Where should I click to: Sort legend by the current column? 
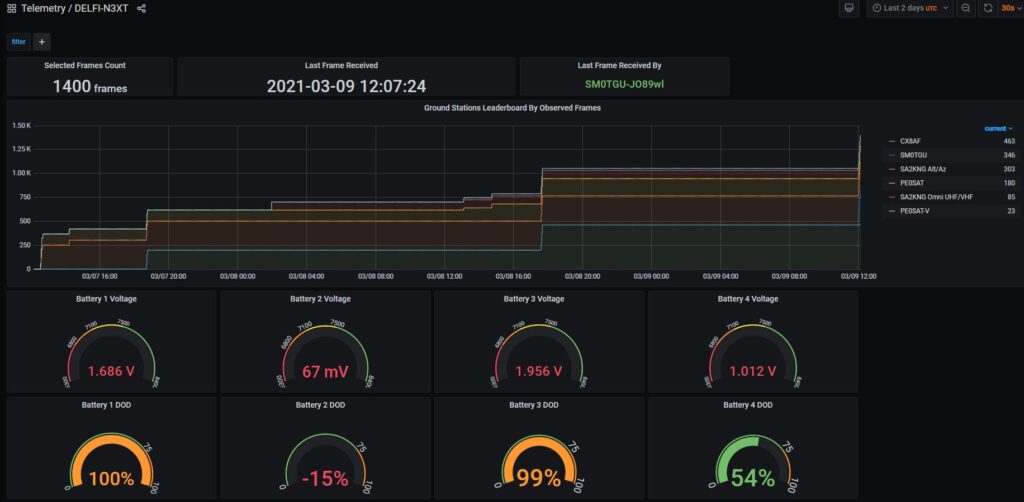tap(999, 129)
